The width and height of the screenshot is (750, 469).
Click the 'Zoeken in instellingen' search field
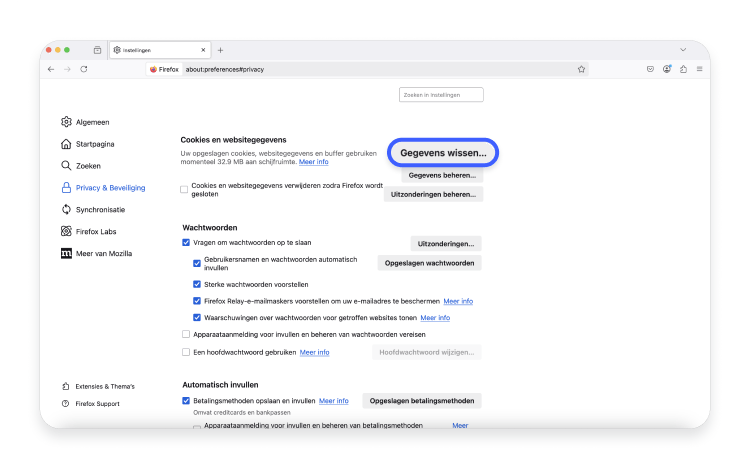click(441, 94)
